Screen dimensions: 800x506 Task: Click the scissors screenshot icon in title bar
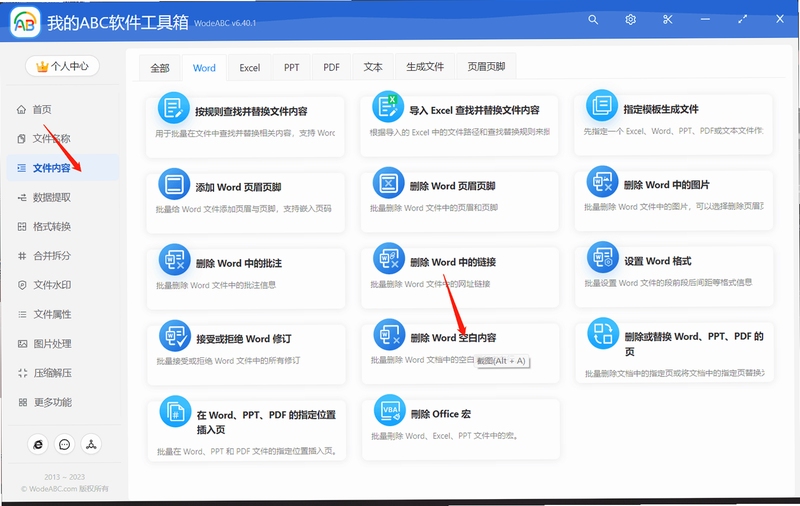point(667,19)
